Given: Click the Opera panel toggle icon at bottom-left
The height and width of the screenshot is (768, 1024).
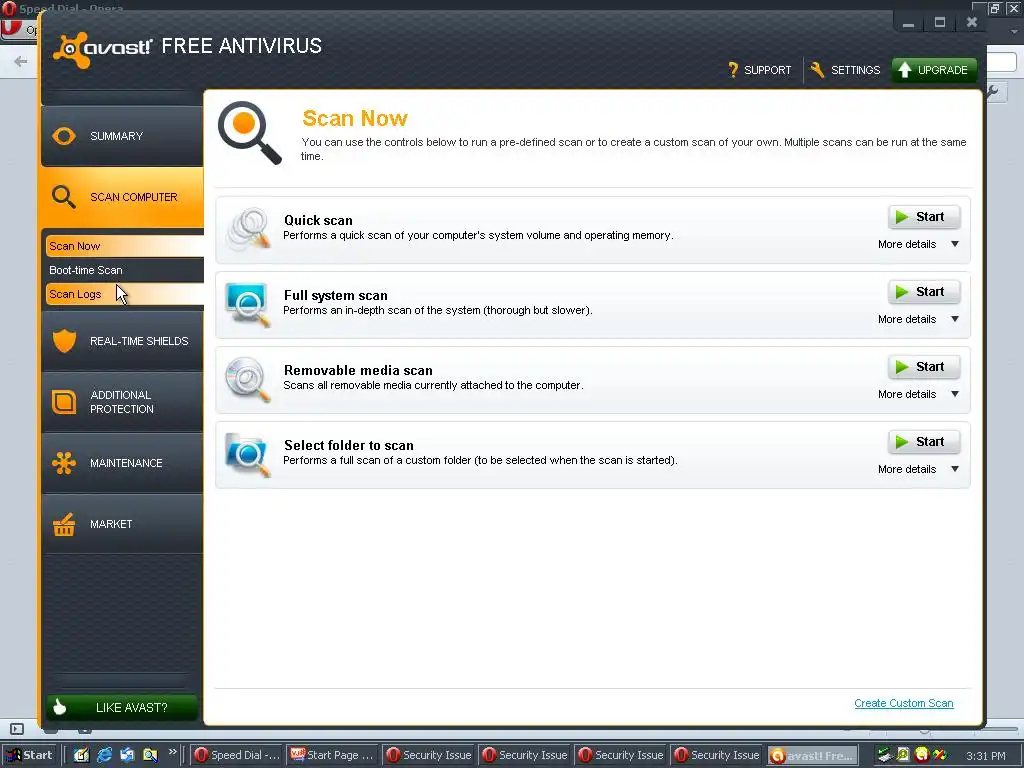Looking at the screenshot, I should pyautogui.click(x=17, y=729).
